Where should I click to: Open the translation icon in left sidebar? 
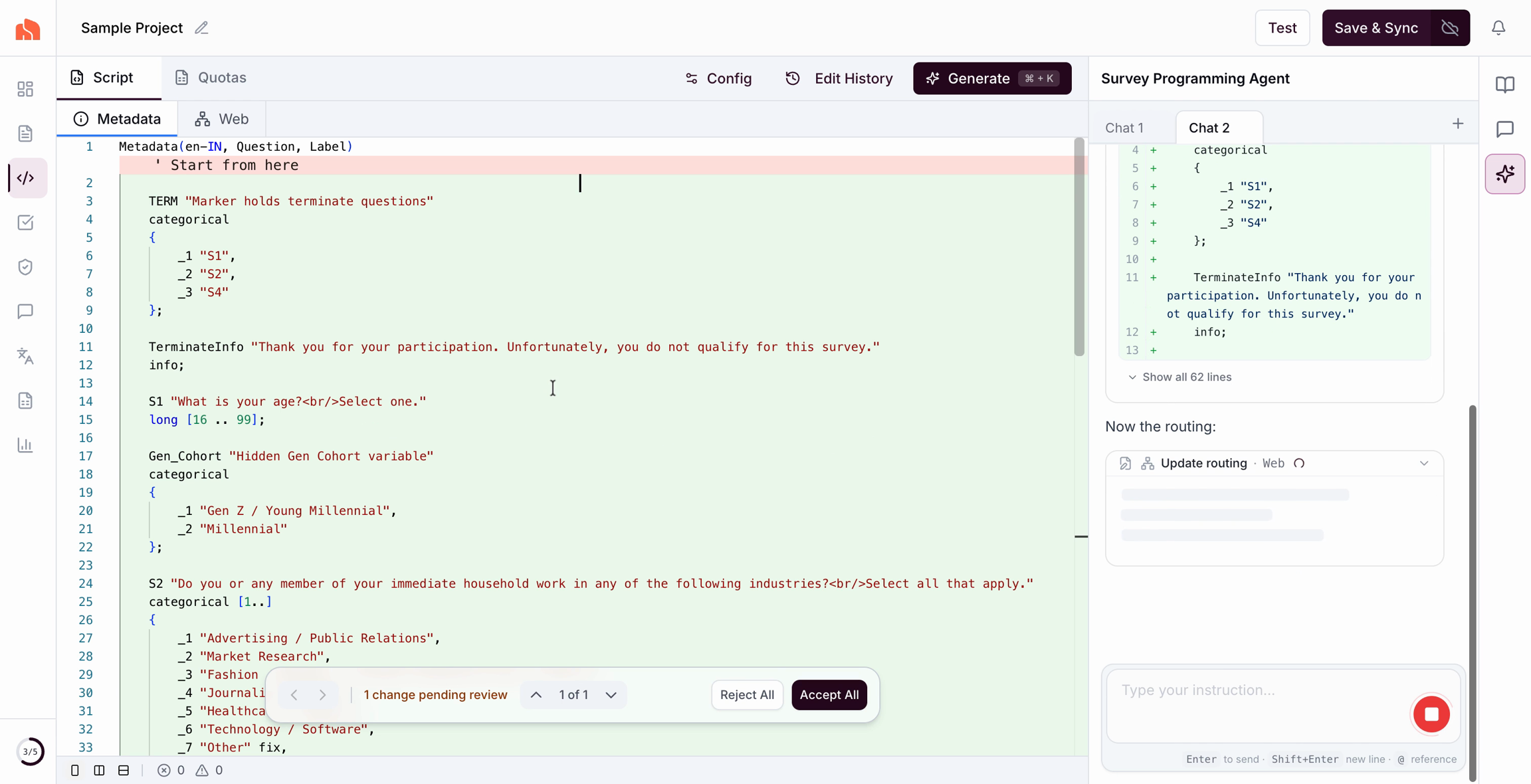pyautogui.click(x=25, y=356)
